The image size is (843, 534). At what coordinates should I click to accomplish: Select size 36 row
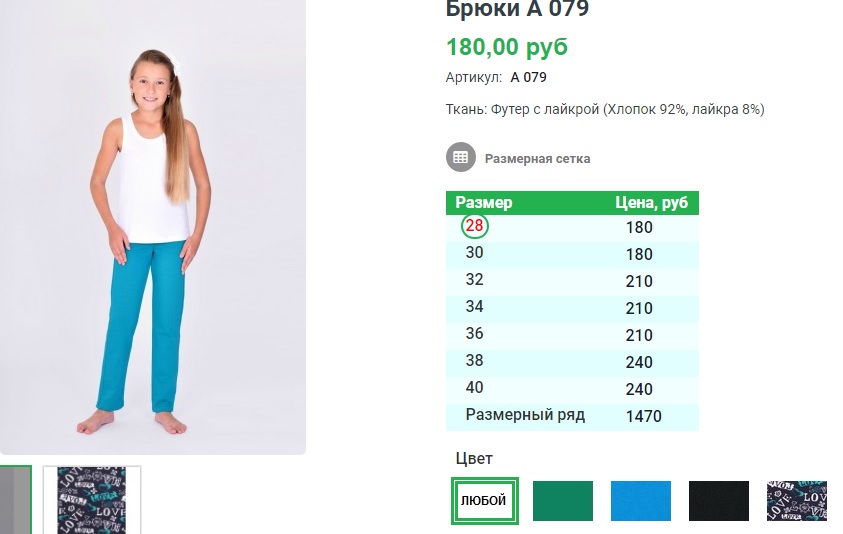click(x=474, y=335)
